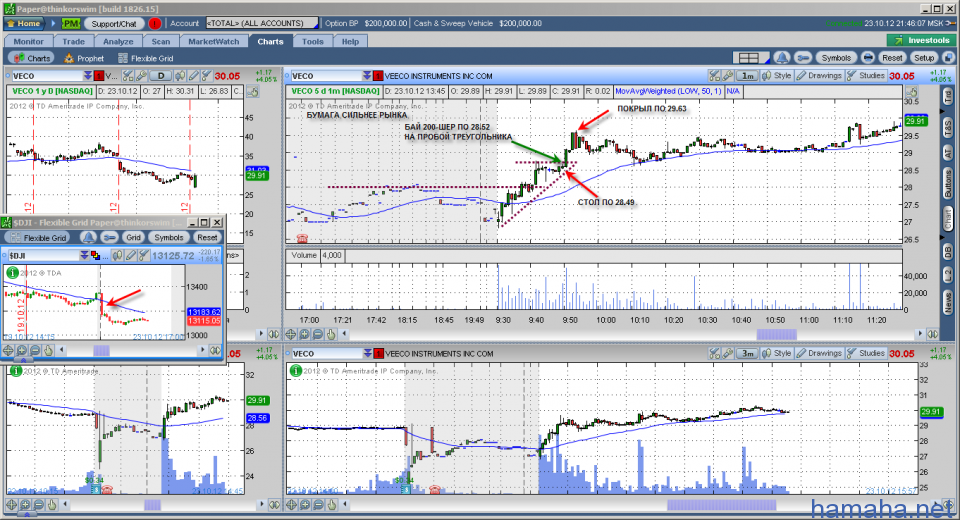Viewport: 960px width, 520px height.
Task: Click the Help tab
Action: coord(350,42)
